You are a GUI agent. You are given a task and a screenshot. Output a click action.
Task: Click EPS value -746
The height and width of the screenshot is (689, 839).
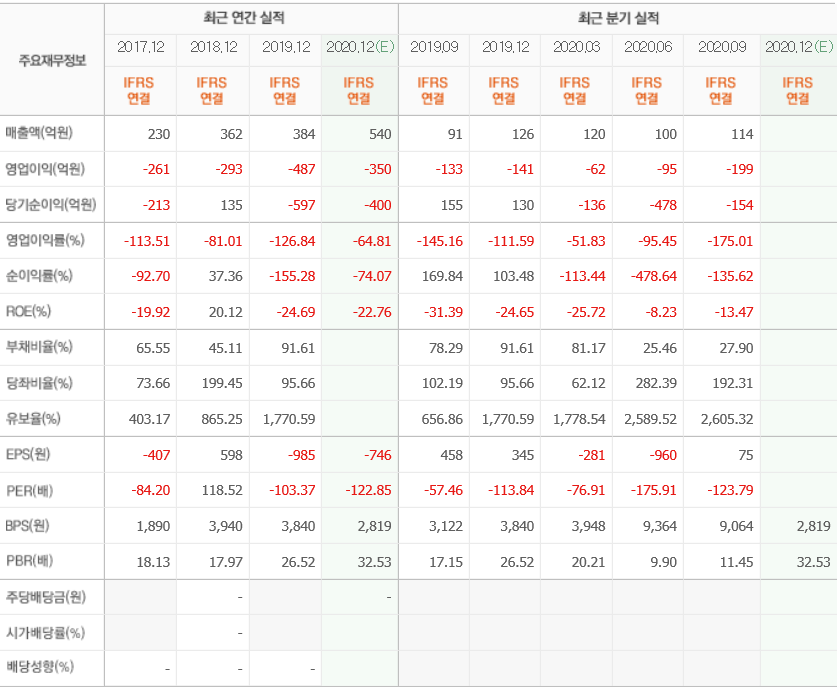377,455
